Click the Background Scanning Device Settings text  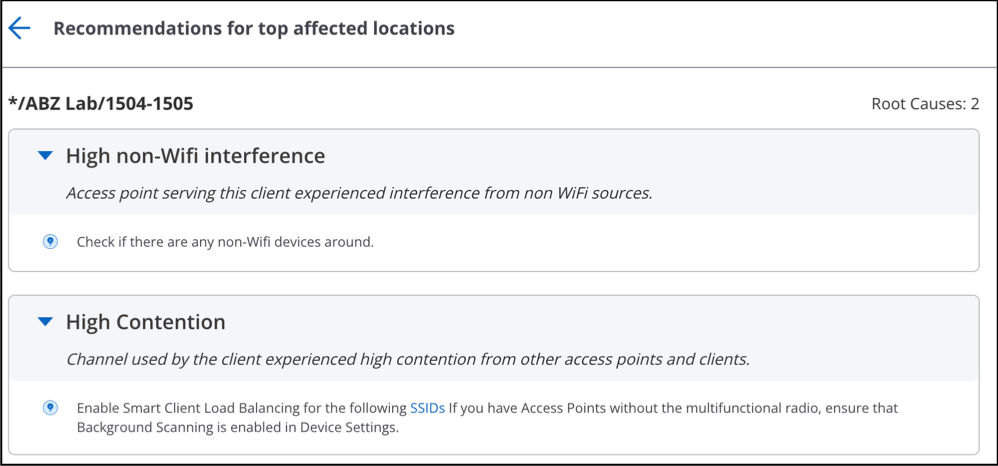[x=237, y=428]
